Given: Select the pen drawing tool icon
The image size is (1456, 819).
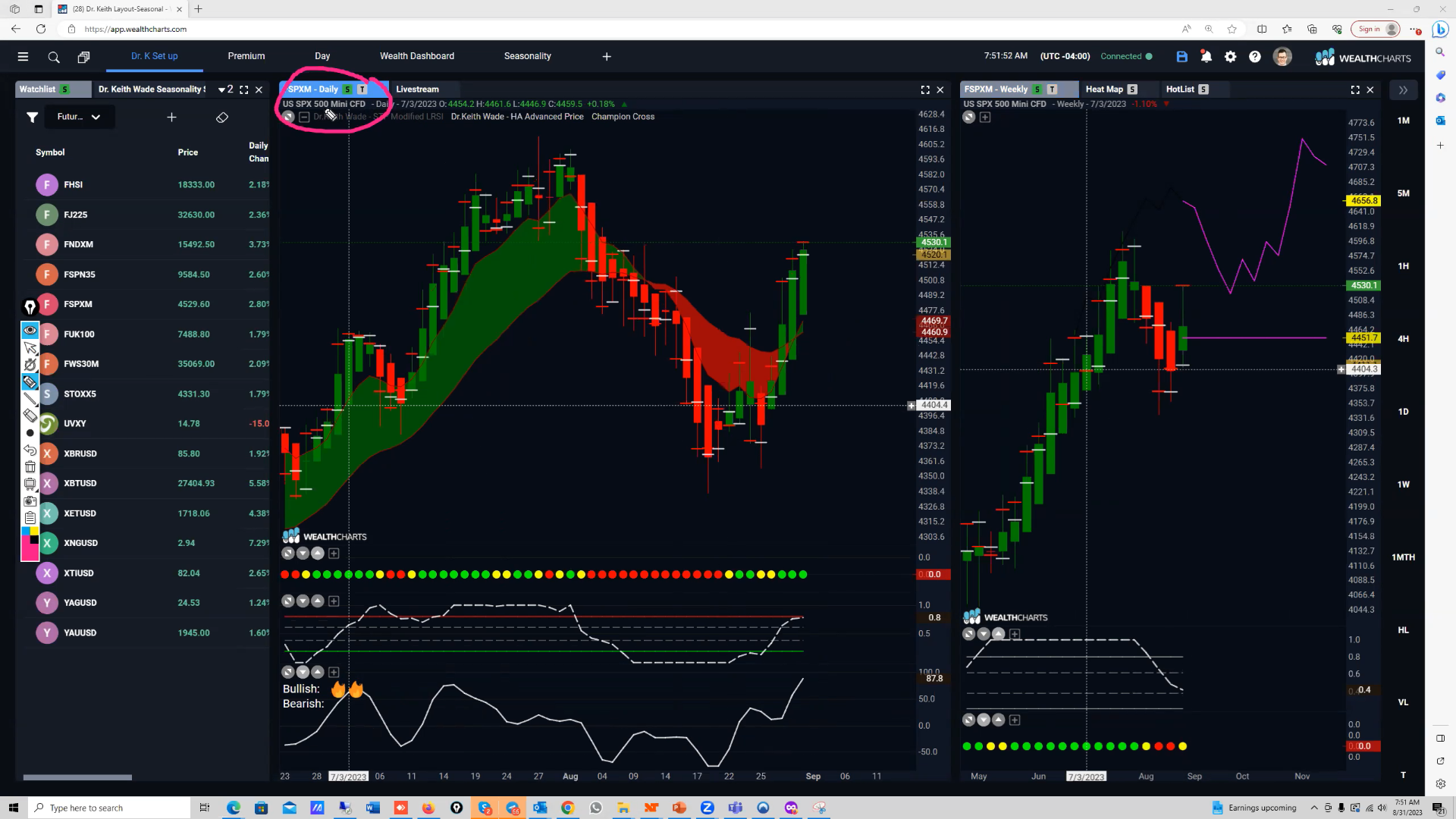Looking at the screenshot, I should tap(30, 307).
